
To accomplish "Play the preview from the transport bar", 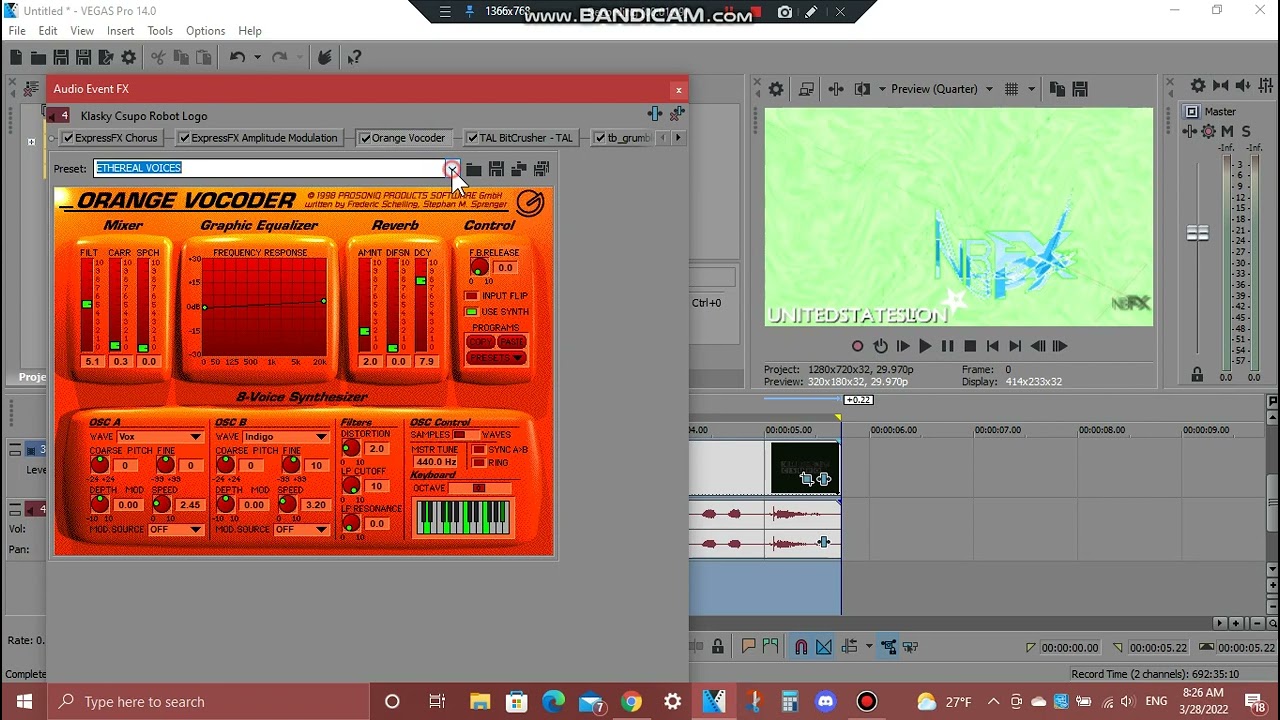I will tap(924, 346).
